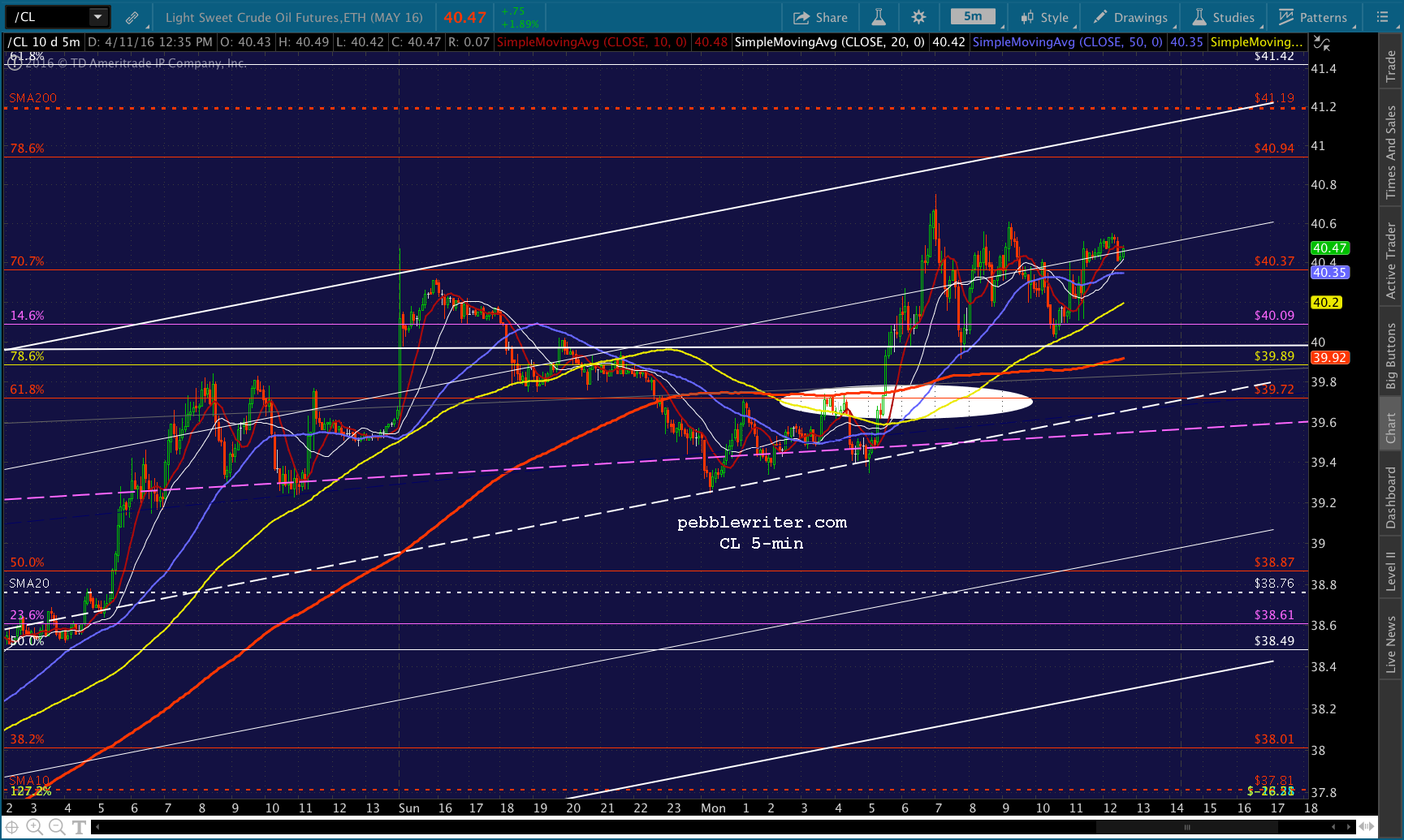Click the info icon at chart's top-left
The height and width of the screenshot is (840, 1404).
(15, 62)
